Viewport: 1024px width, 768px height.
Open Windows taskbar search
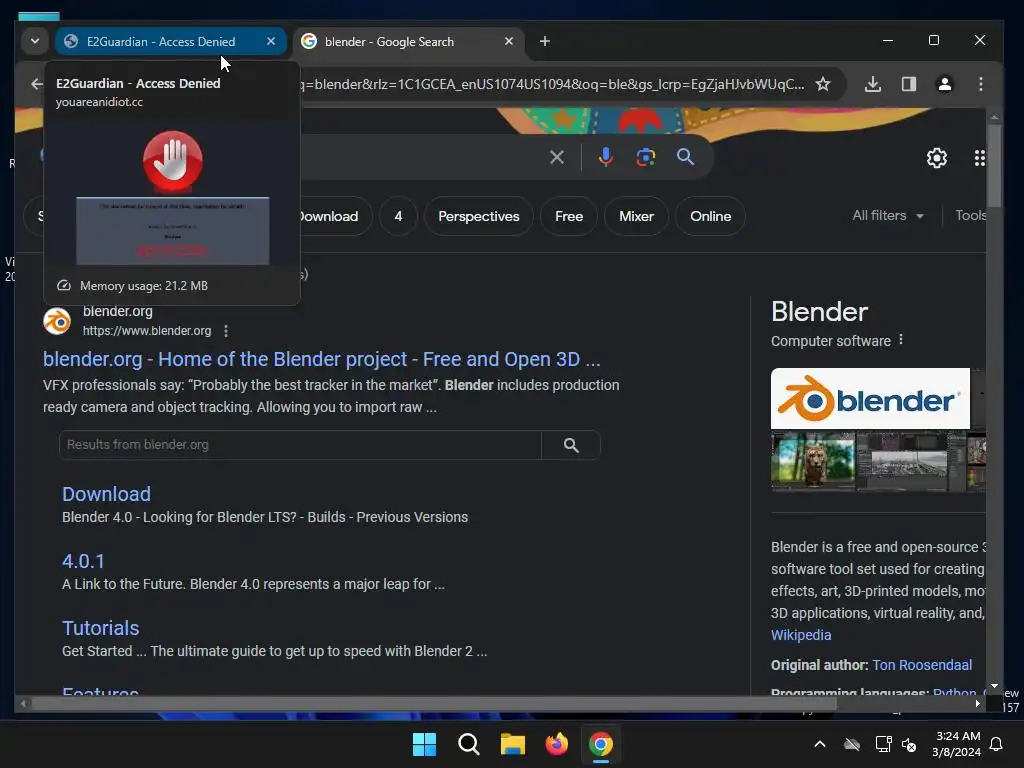click(468, 744)
